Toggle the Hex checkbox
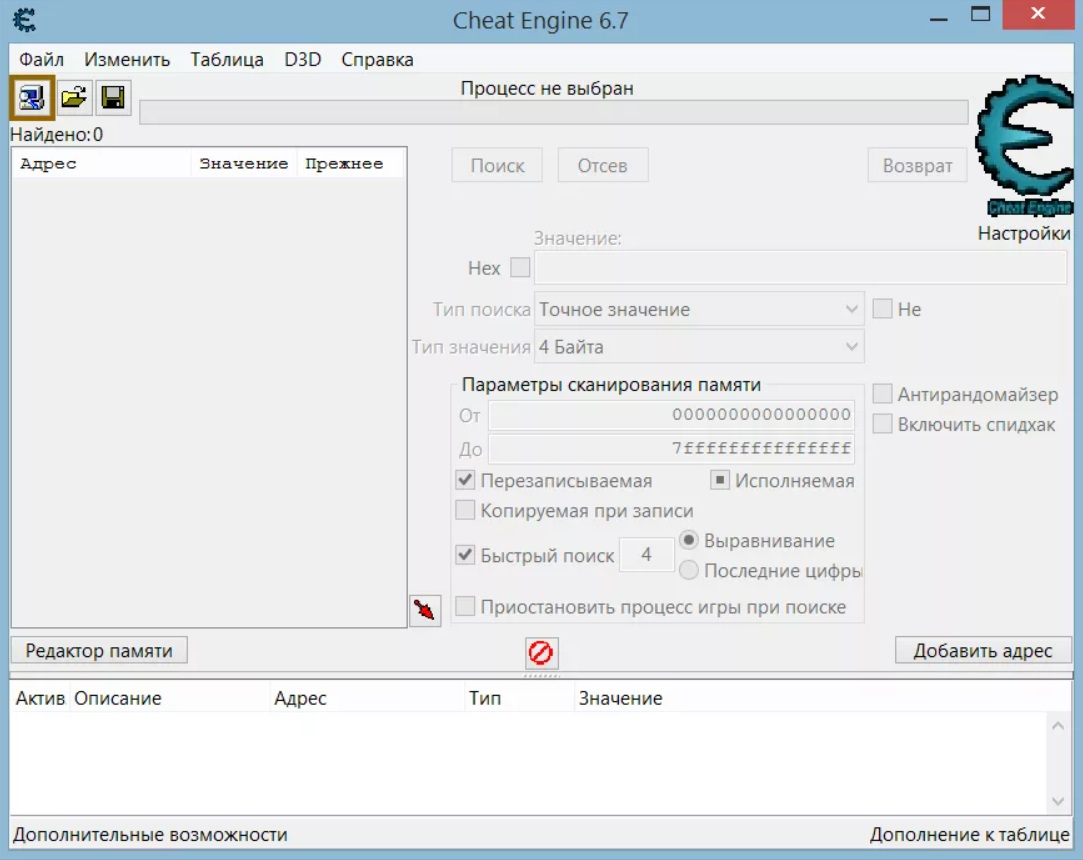 click(520, 267)
